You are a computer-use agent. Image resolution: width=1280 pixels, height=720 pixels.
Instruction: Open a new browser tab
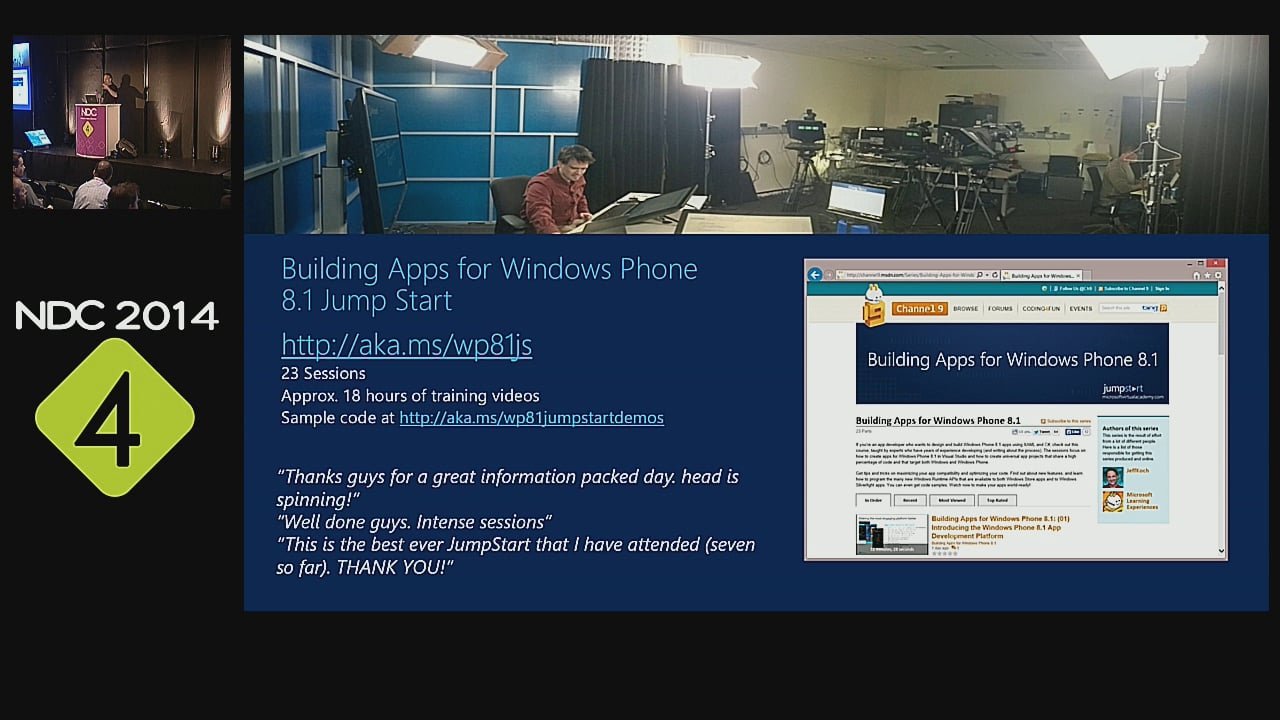[x=1088, y=276]
